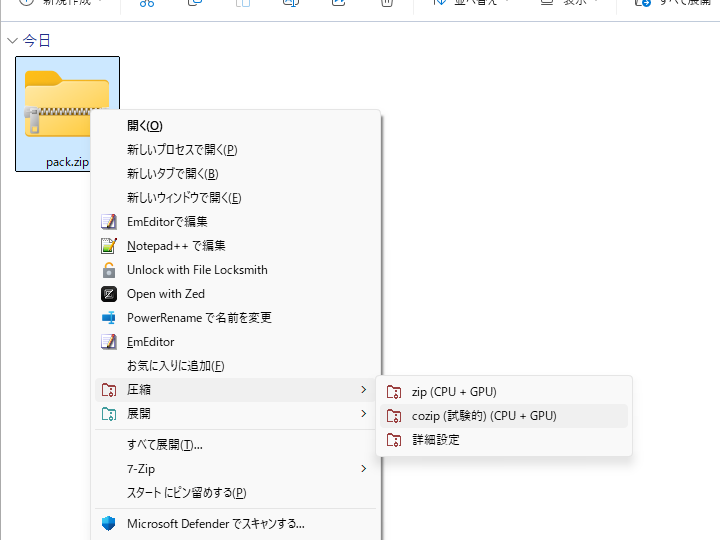Click the cozip (試験的) (CPU + GPU) icon

point(394,416)
